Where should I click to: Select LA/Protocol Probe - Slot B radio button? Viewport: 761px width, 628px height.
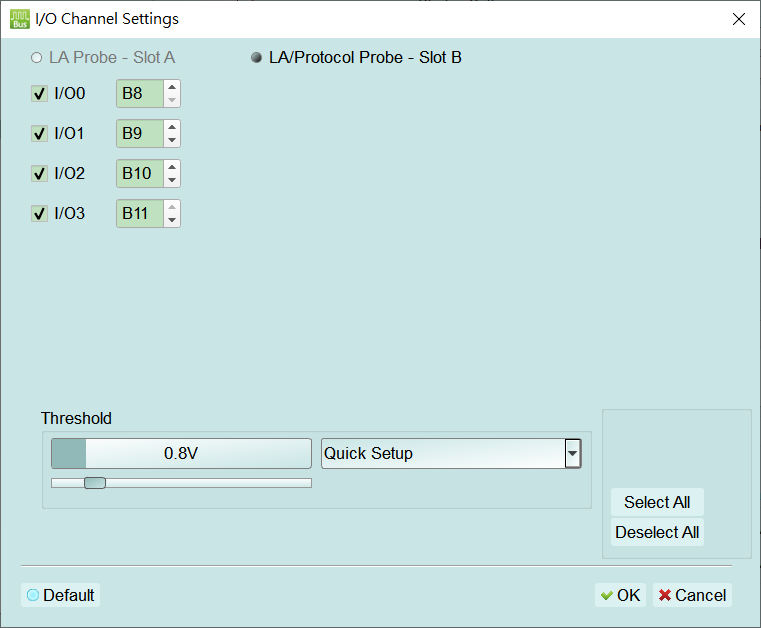click(256, 58)
